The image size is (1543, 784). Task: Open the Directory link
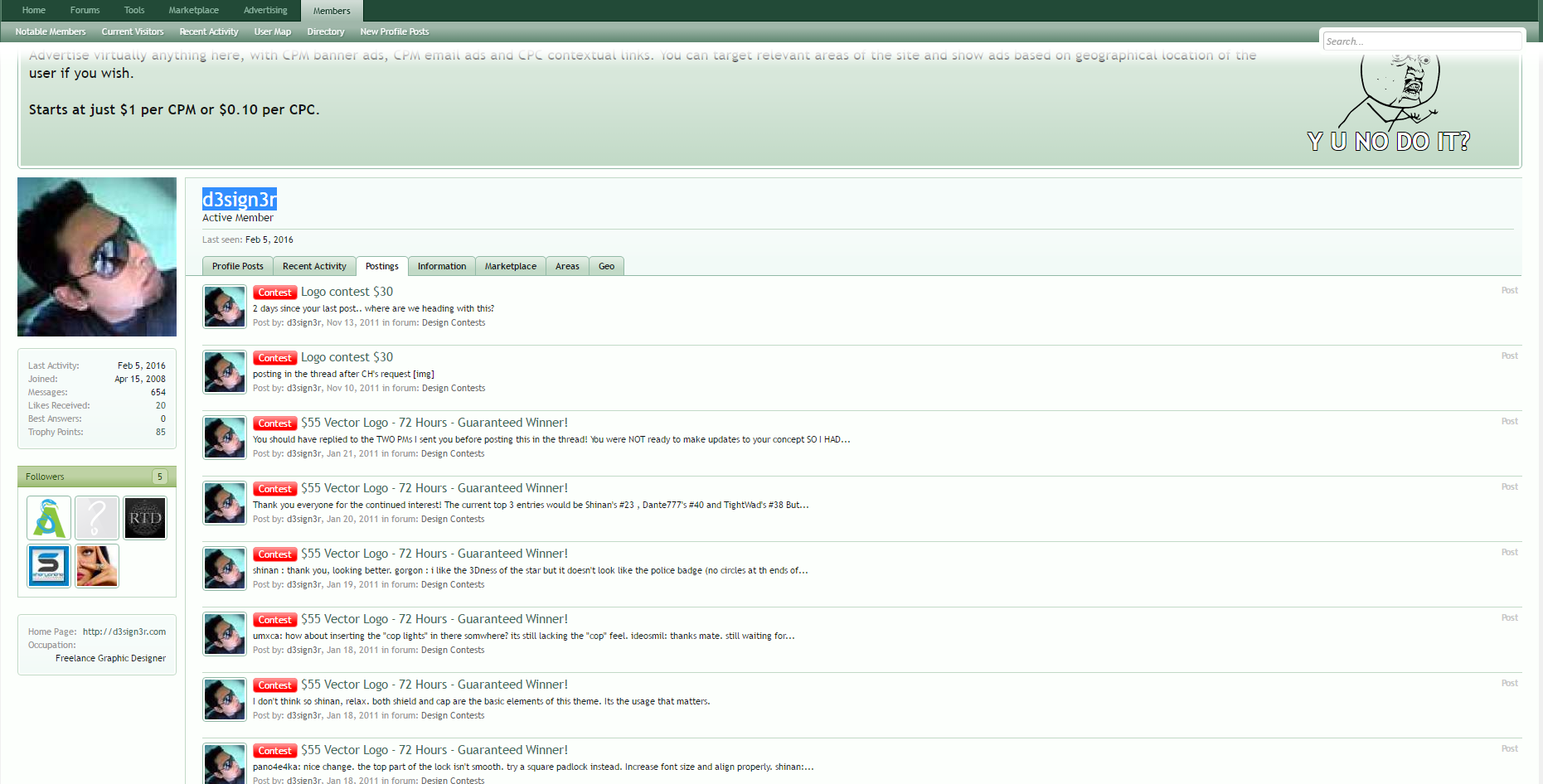tap(326, 31)
